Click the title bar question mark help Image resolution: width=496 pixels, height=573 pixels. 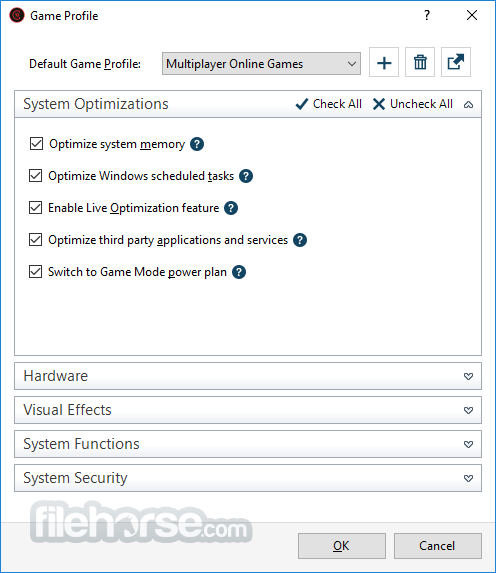pos(427,15)
